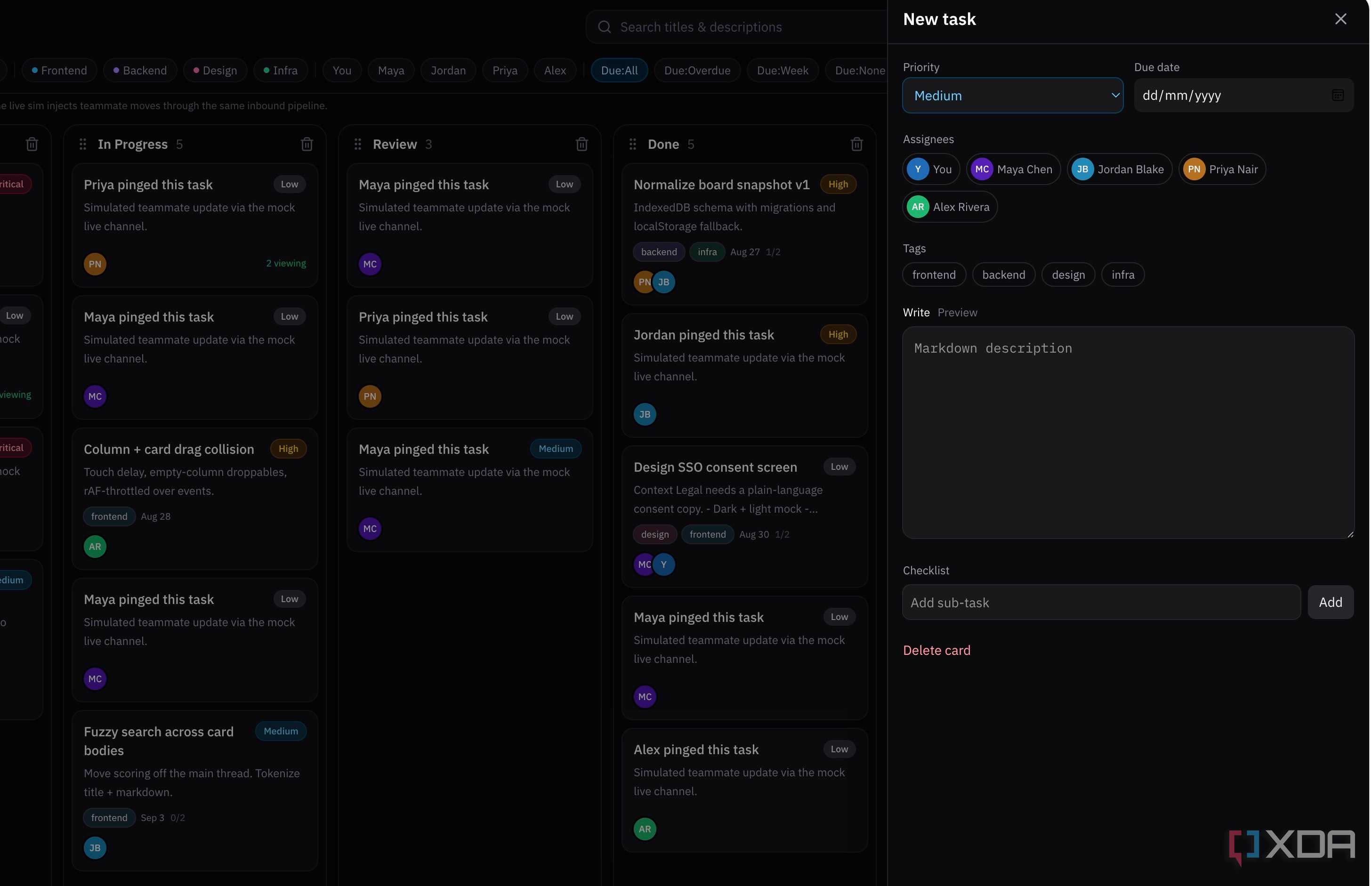This screenshot has width=1372, height=886.
Task: Assign task to Maya Chen
Action: pos(1013,169)
